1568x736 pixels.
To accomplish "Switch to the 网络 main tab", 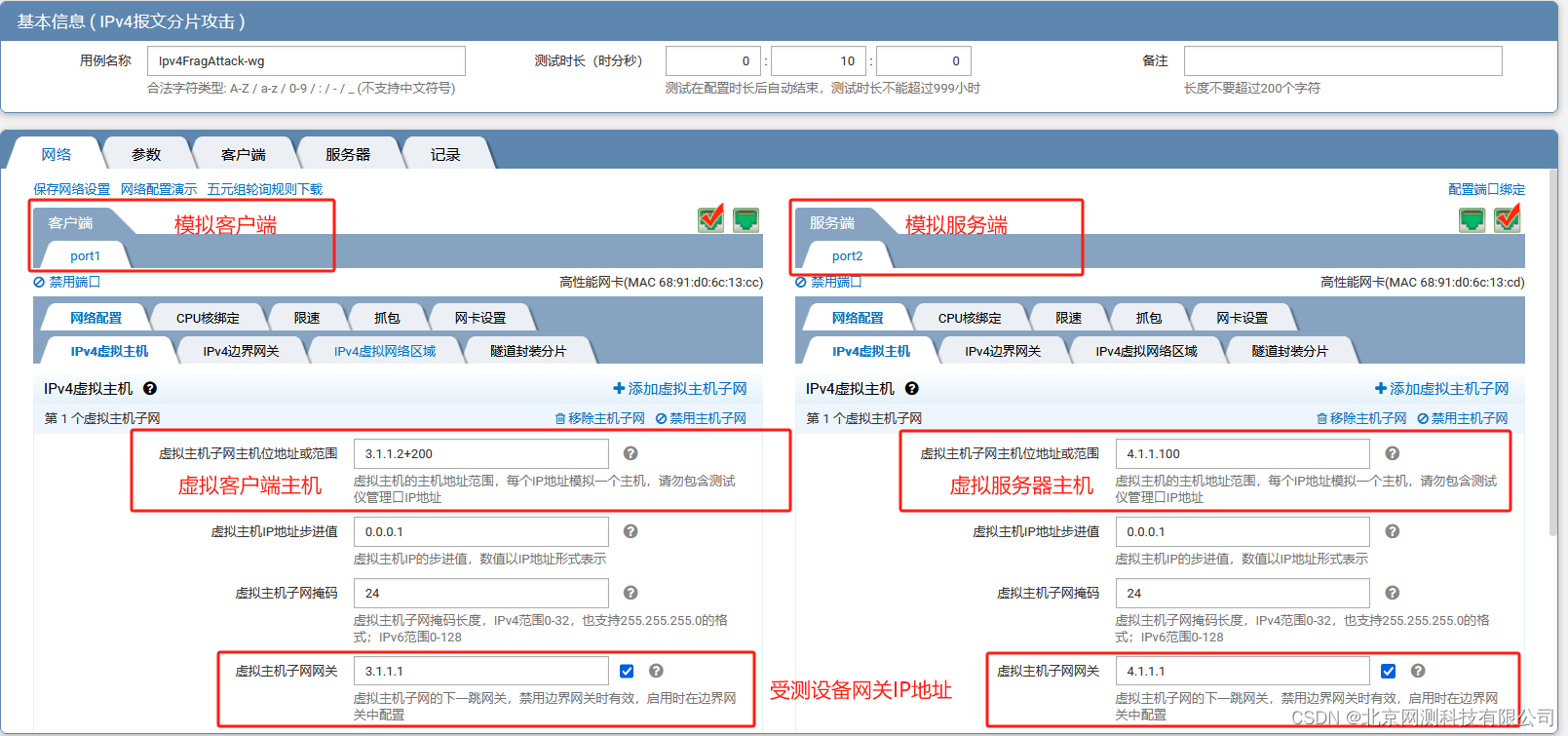I will coord(57,154).
